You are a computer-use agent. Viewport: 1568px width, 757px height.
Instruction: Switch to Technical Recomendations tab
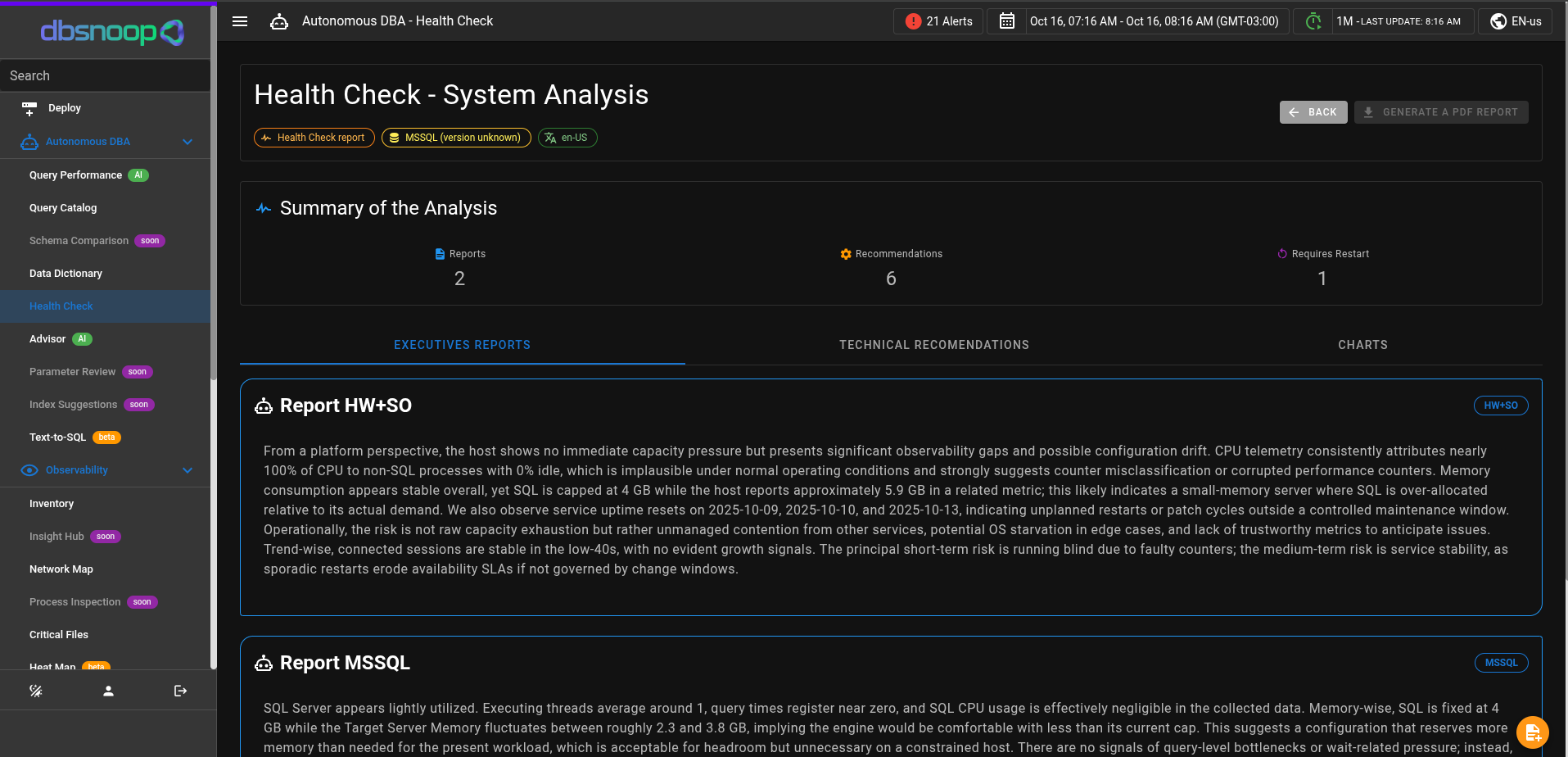pyautogui.click(x=933, y=345)
